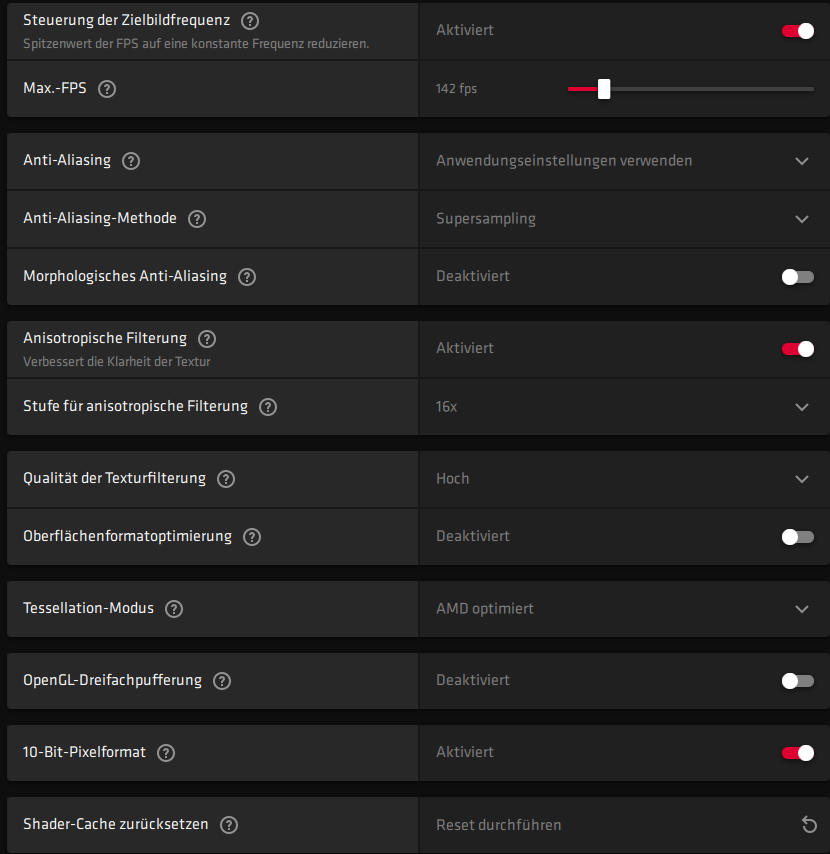Open help for Steuerung der Zielbildfrequenz
The width and height of the screenshot is (830, 854).
point(250,21)
